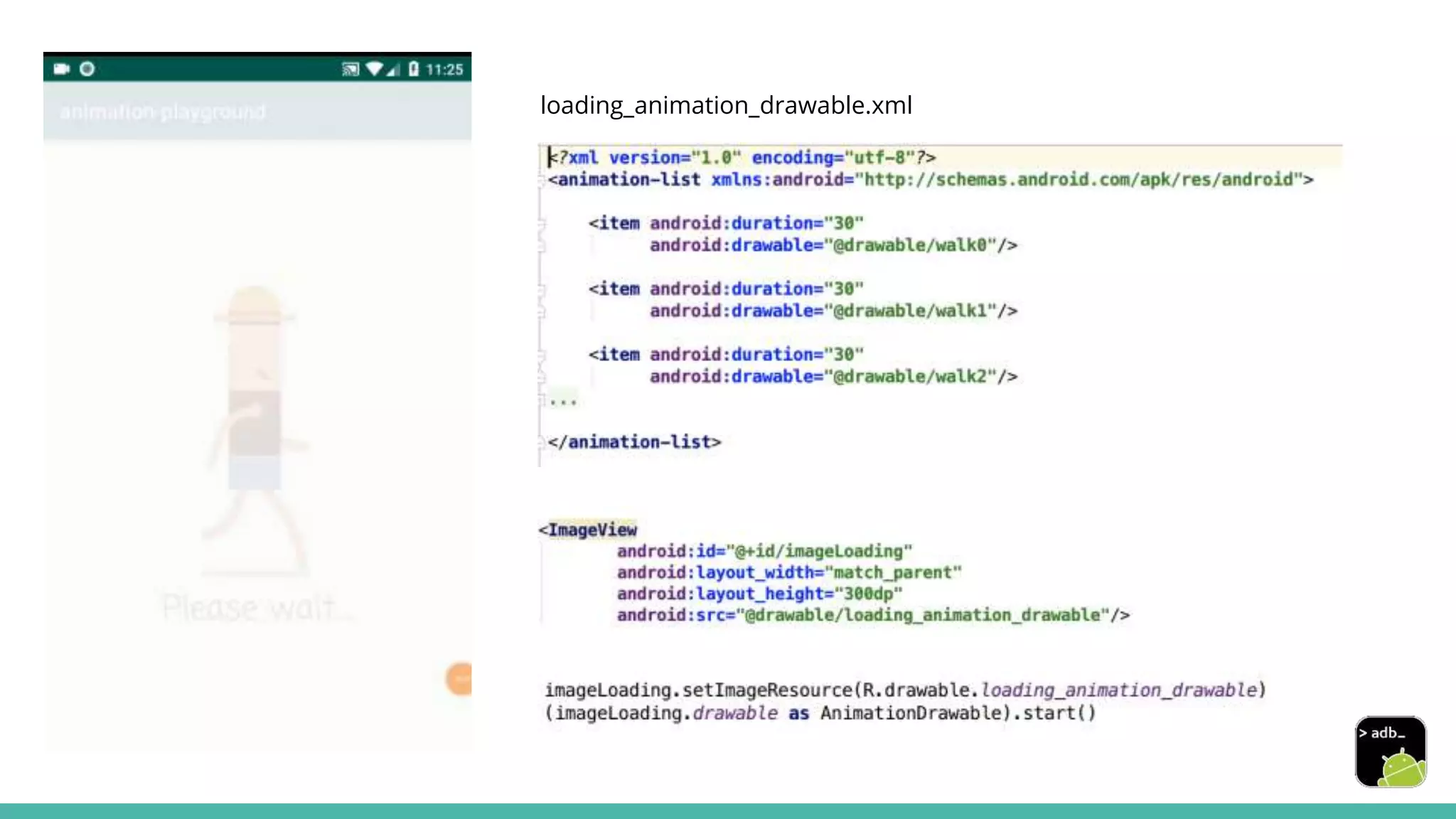This screenshot has width=1456, height=819.
Task: Tap the Wi-Fi signal icon
Action: coord(375,69)
